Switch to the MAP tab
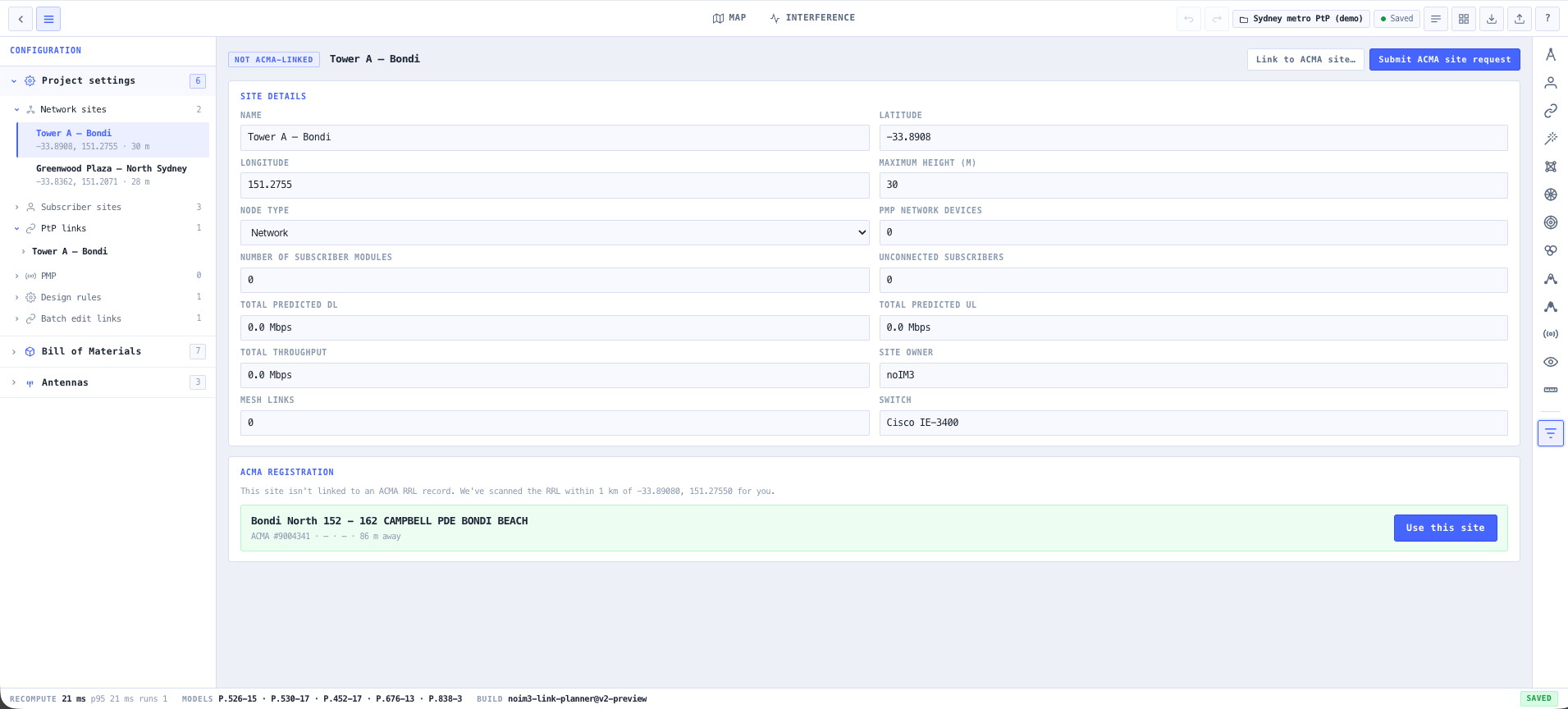The width and height of the screenshot is (1568, 709). pyautogui.click(x=729, y=18)
